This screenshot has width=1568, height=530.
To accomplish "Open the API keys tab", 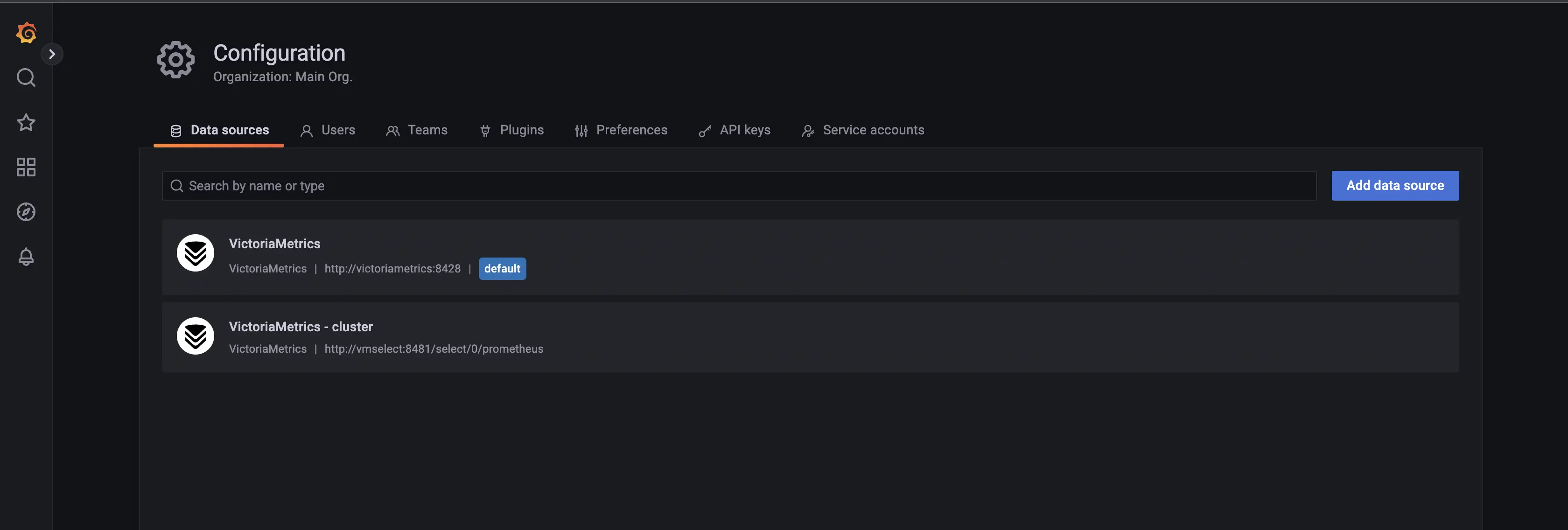I will click(734, 130).
